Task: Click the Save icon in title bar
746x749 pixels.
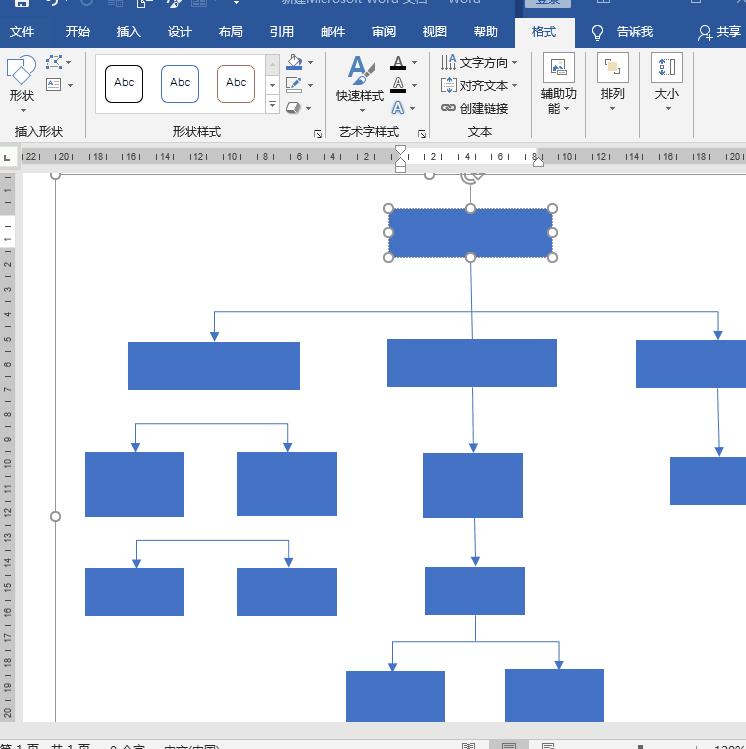Action: 21,3
